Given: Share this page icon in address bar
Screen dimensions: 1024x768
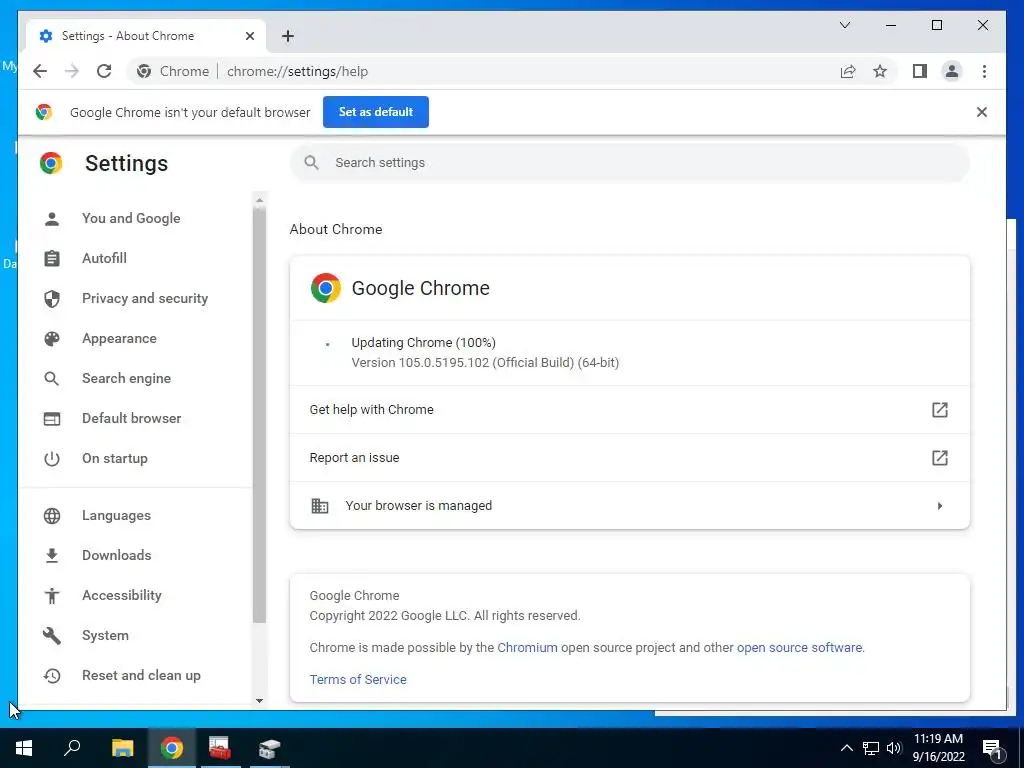Looking at the screenshot, I should pos(848,71).
